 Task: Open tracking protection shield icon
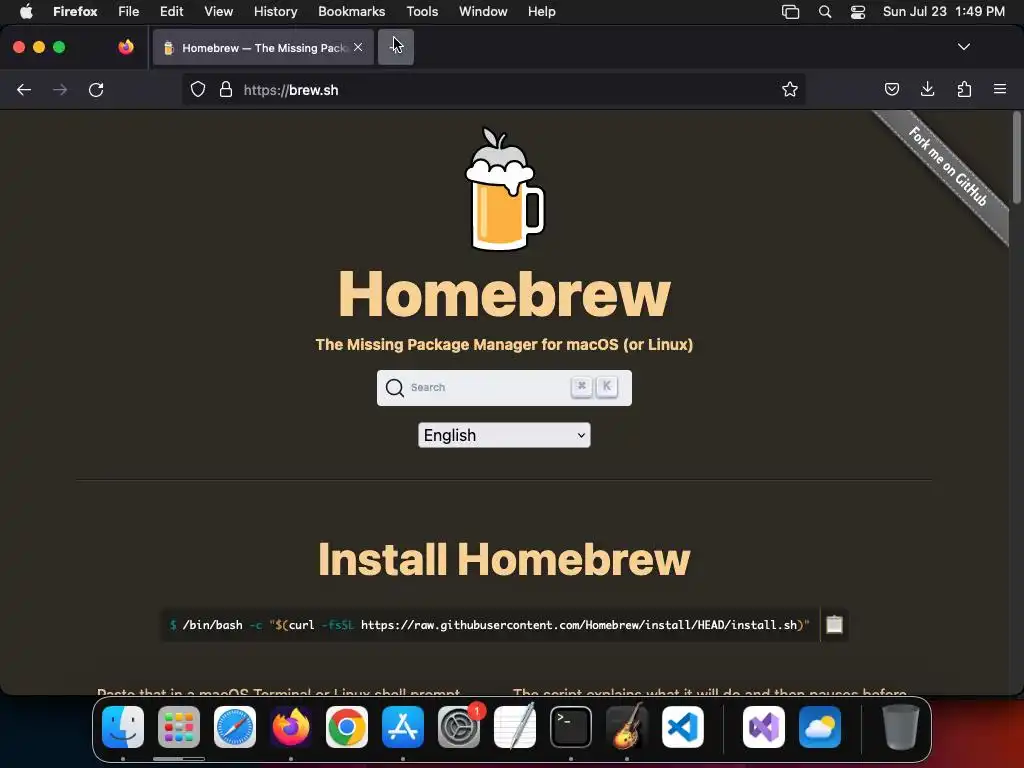198,89
